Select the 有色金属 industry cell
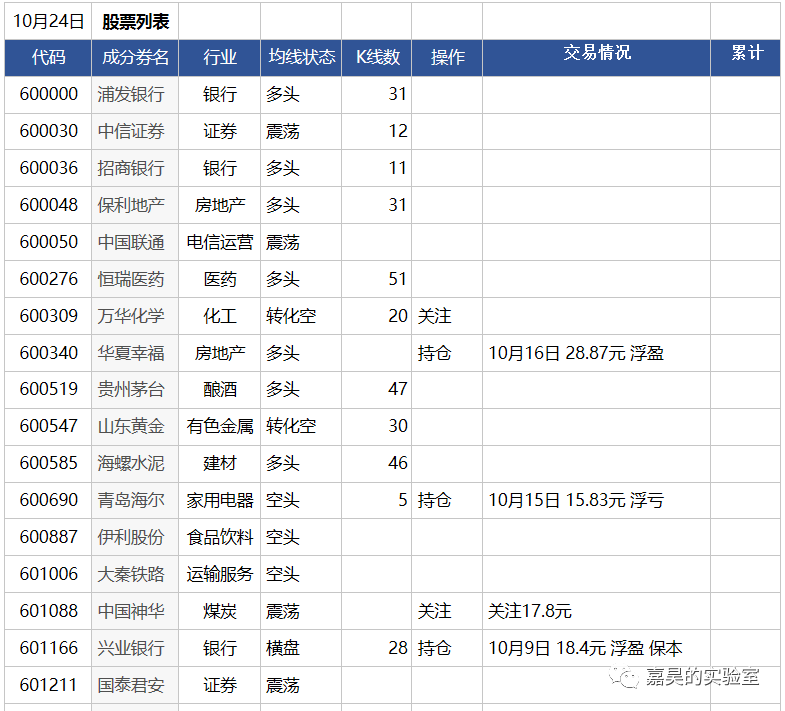The image size is (785, 711). pos(219,426)
